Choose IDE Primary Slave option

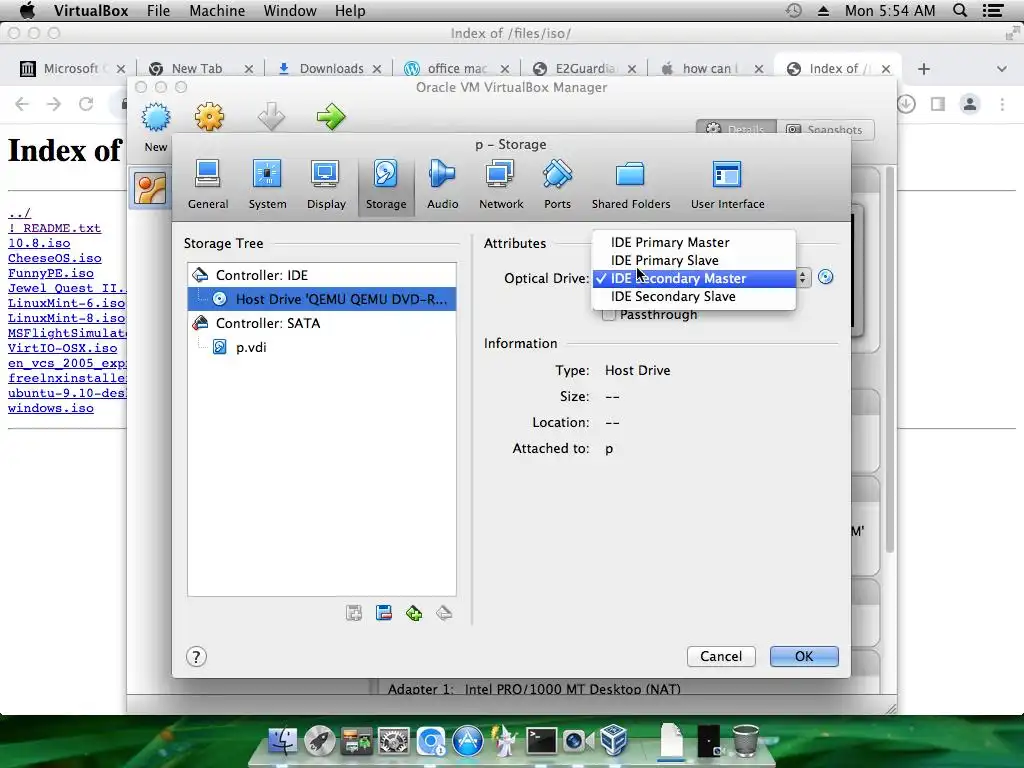tap(694, 260)
